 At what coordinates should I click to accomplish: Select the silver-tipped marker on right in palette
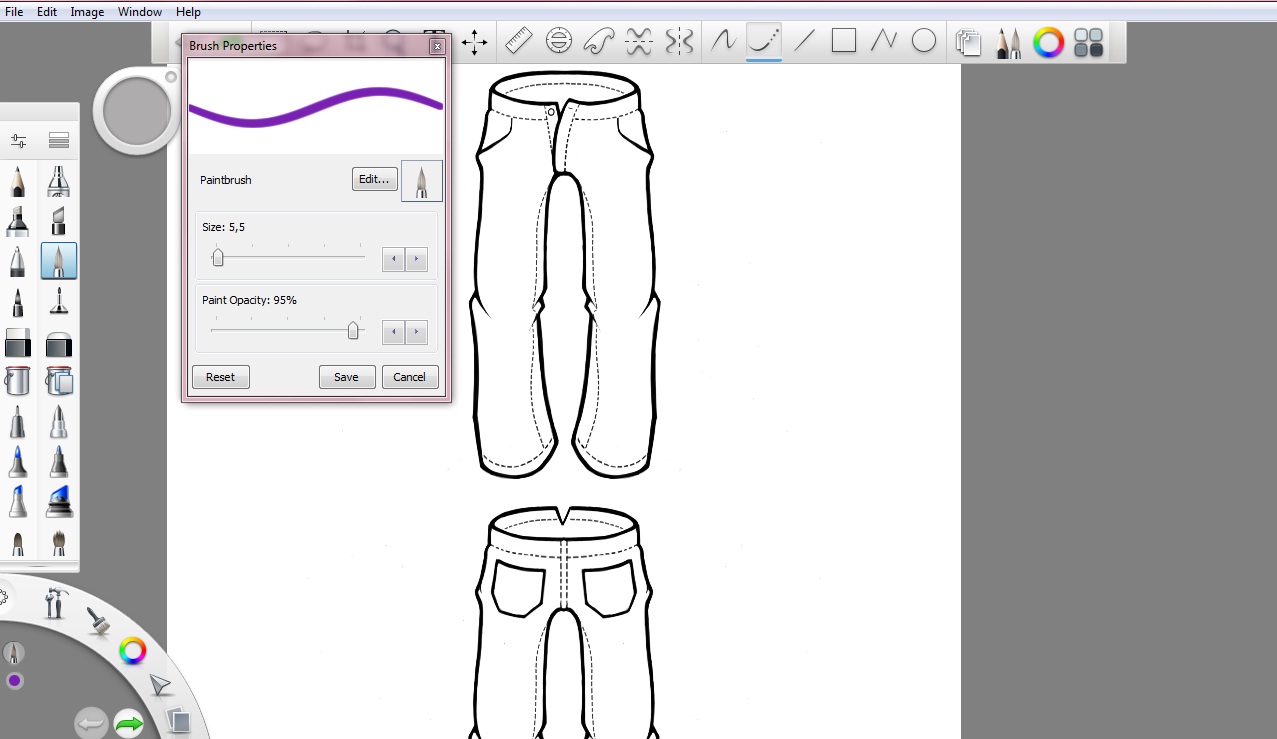(59, 422)
